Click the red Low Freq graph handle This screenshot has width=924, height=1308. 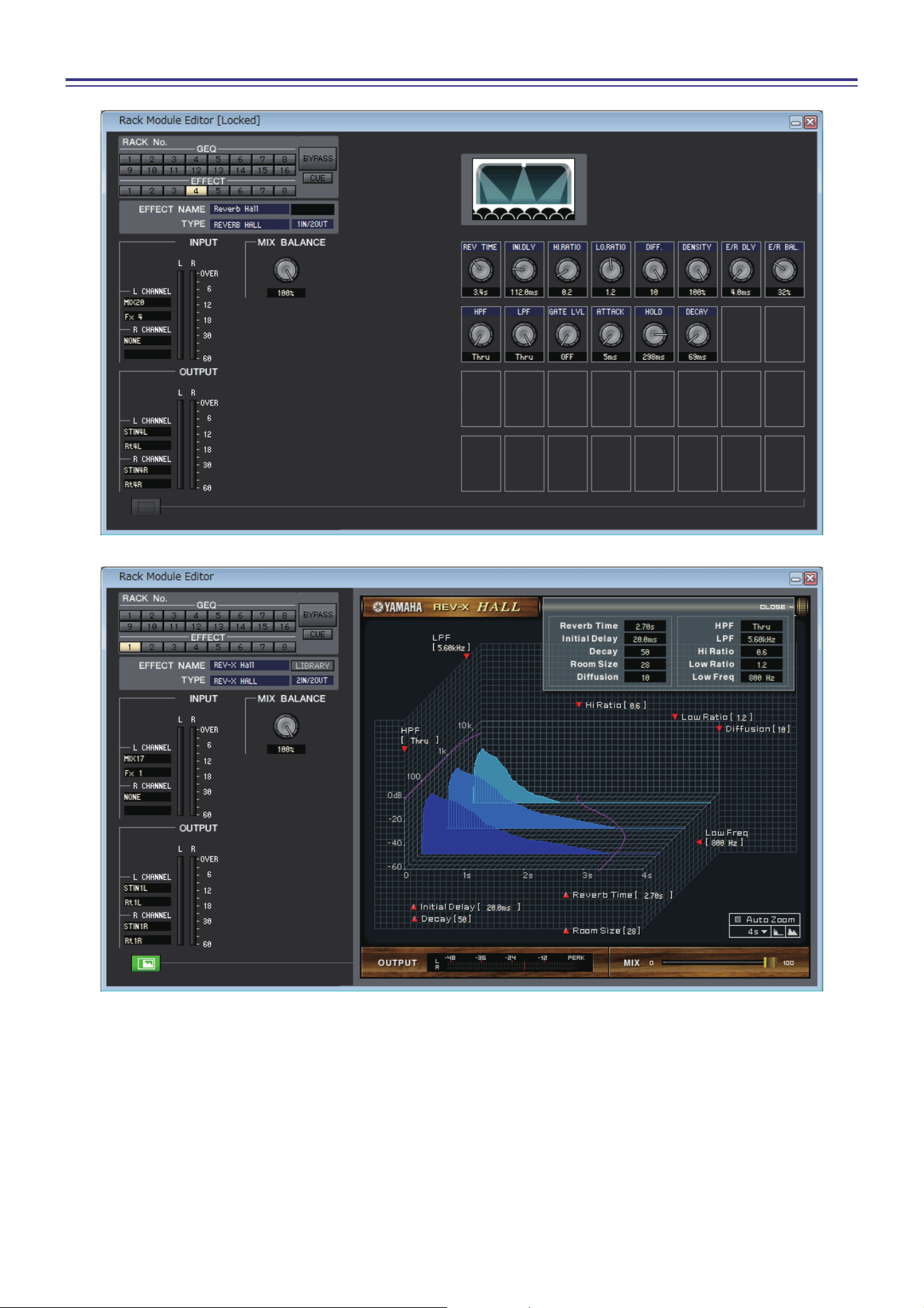click(699, 842)
